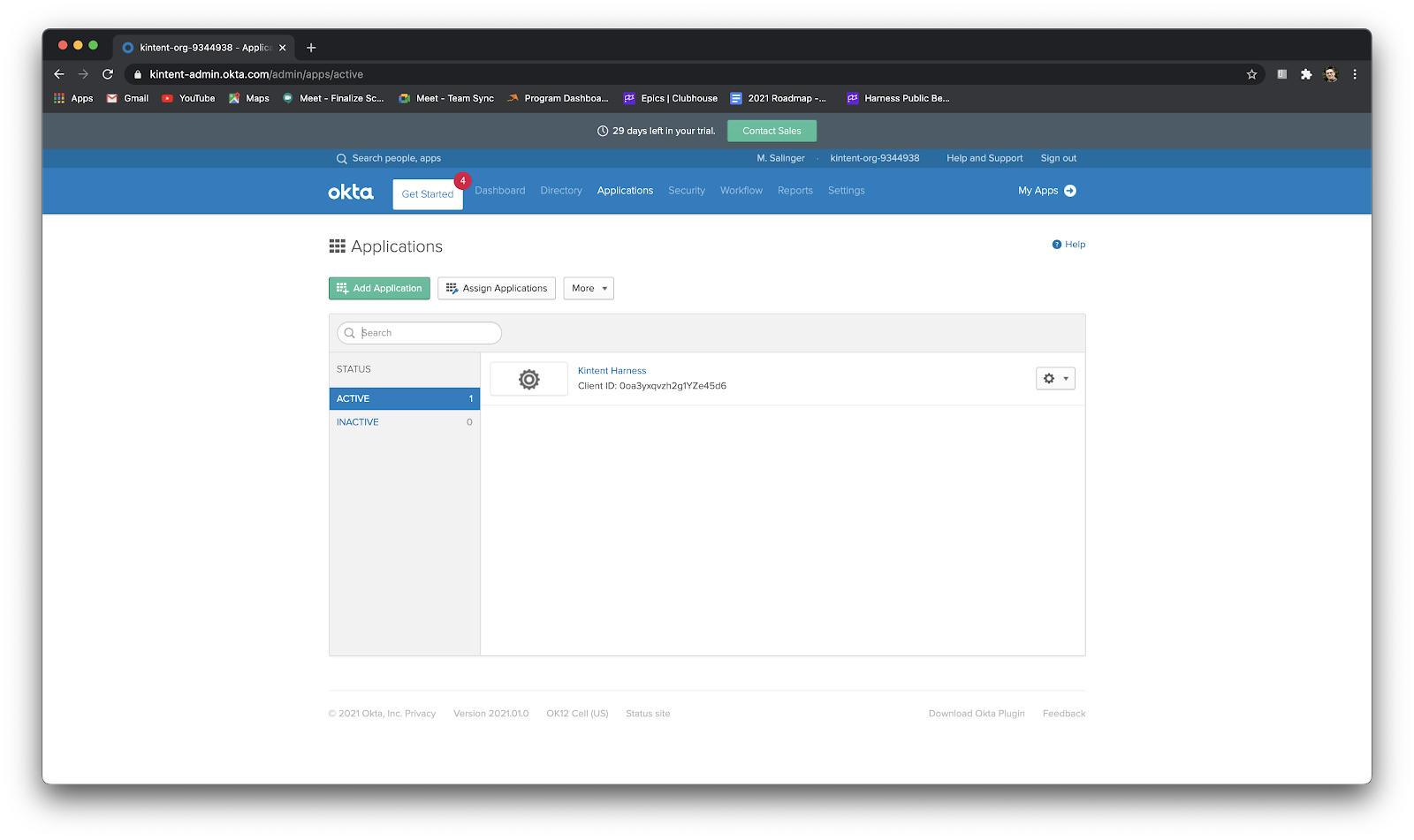Open the 2021 Roadmap bookmark

pyautogui.click(x=779, y=99)
